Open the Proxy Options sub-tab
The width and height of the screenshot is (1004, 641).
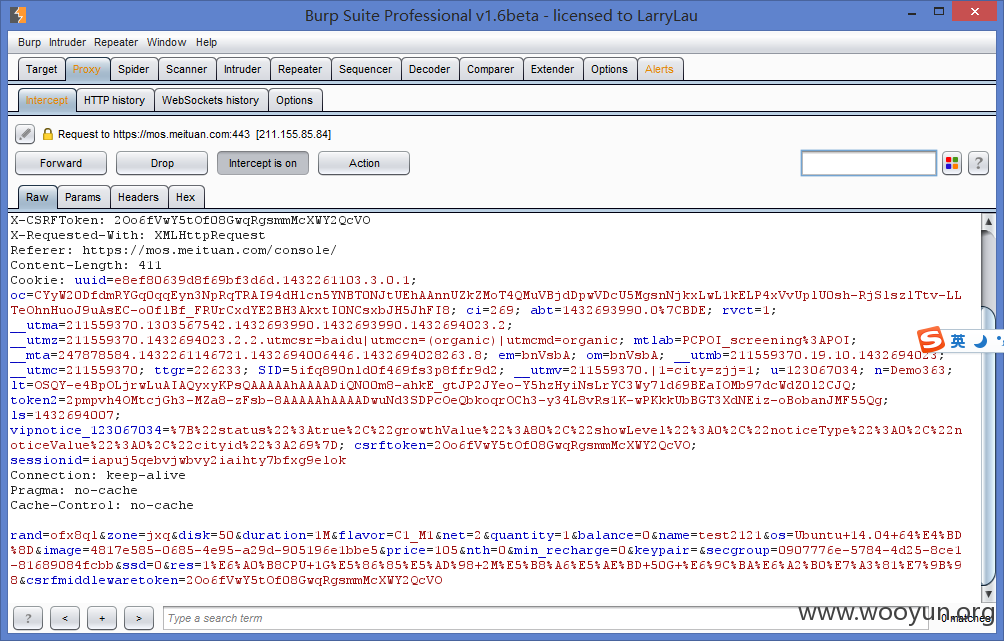pos(295,100)
